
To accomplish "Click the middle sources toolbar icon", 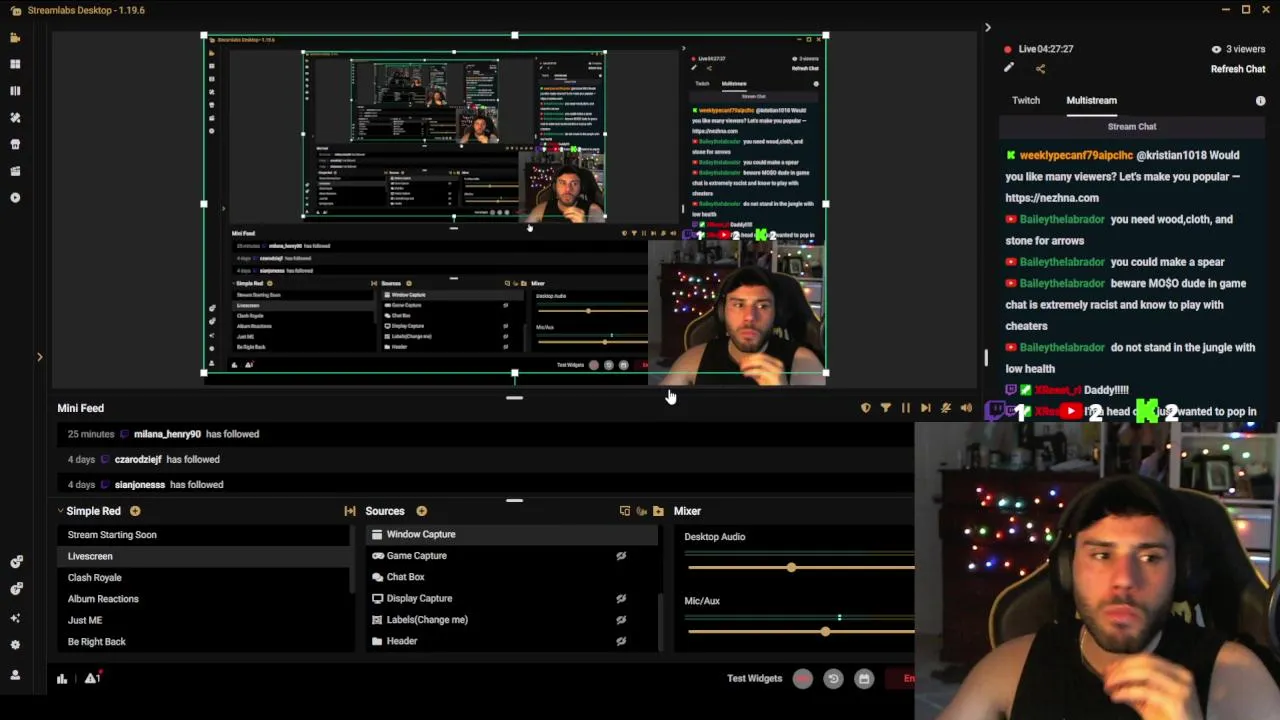I will (642, 511).
